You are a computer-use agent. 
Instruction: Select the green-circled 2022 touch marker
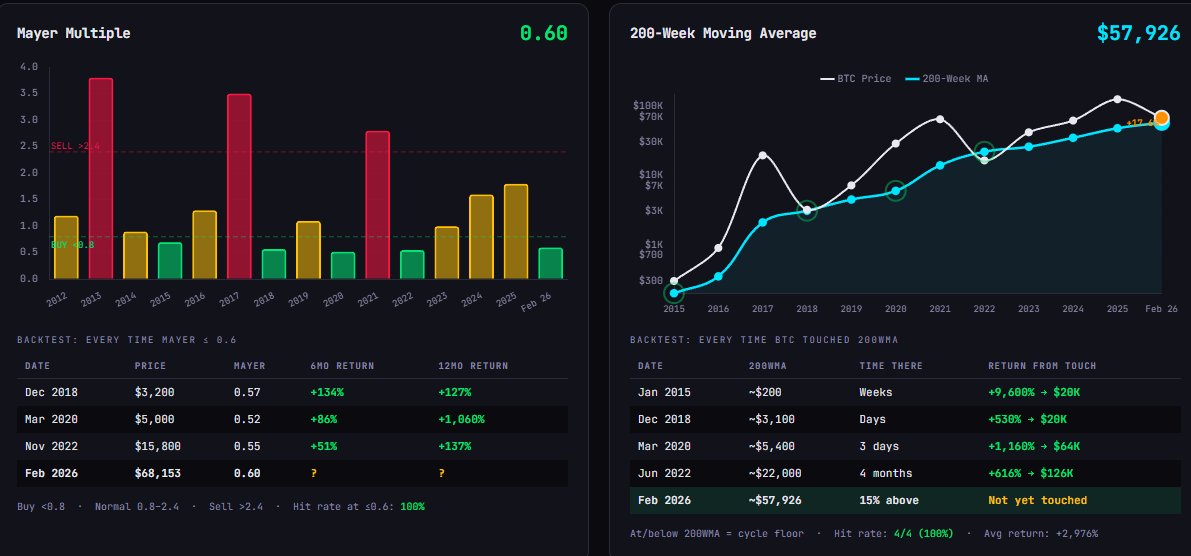point(984,152)
